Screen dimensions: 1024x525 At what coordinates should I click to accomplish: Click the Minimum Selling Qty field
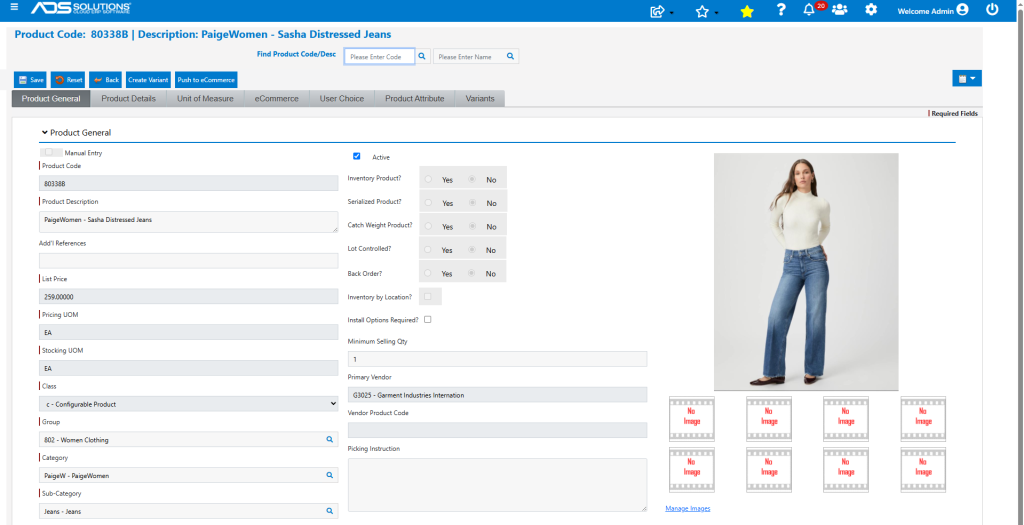pyautogui.click(x=498, y=359)
